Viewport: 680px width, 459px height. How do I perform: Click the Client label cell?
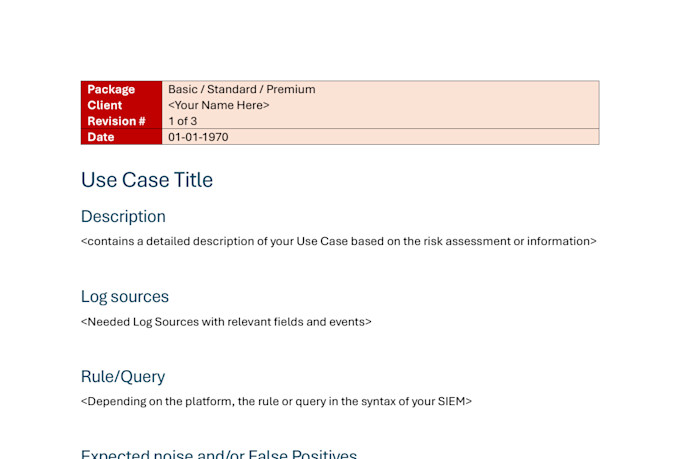pos(105,105)
